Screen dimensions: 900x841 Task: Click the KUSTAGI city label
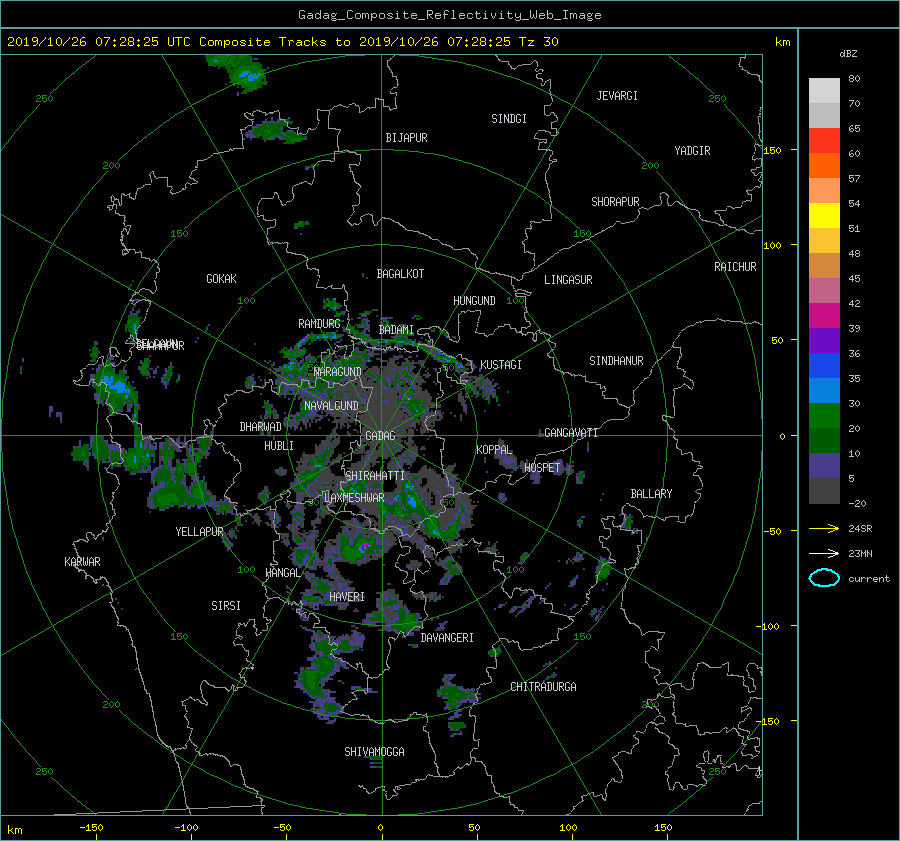click(x=501, y=365)
